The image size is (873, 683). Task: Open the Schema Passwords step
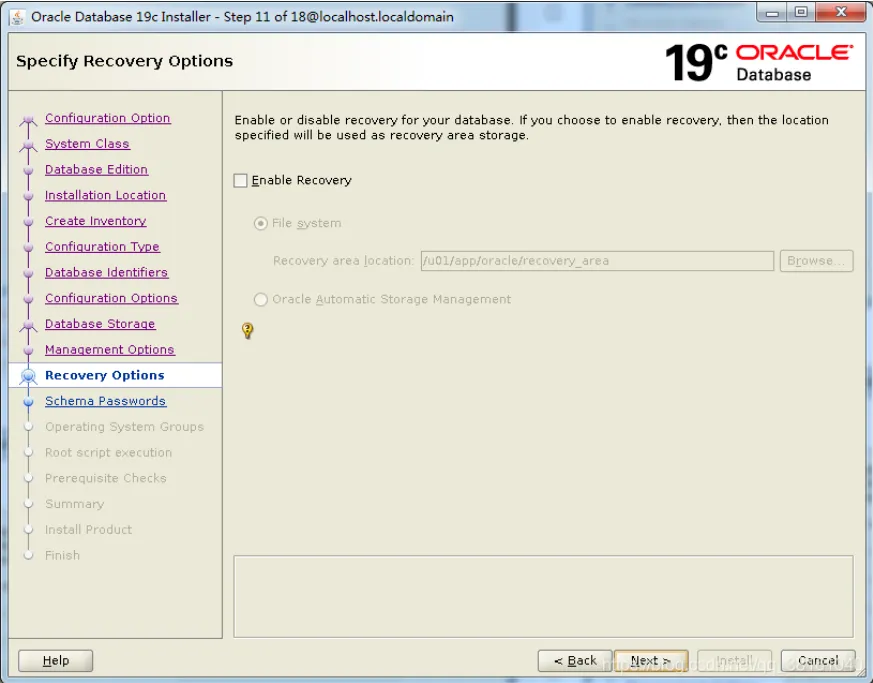(105, 401)
